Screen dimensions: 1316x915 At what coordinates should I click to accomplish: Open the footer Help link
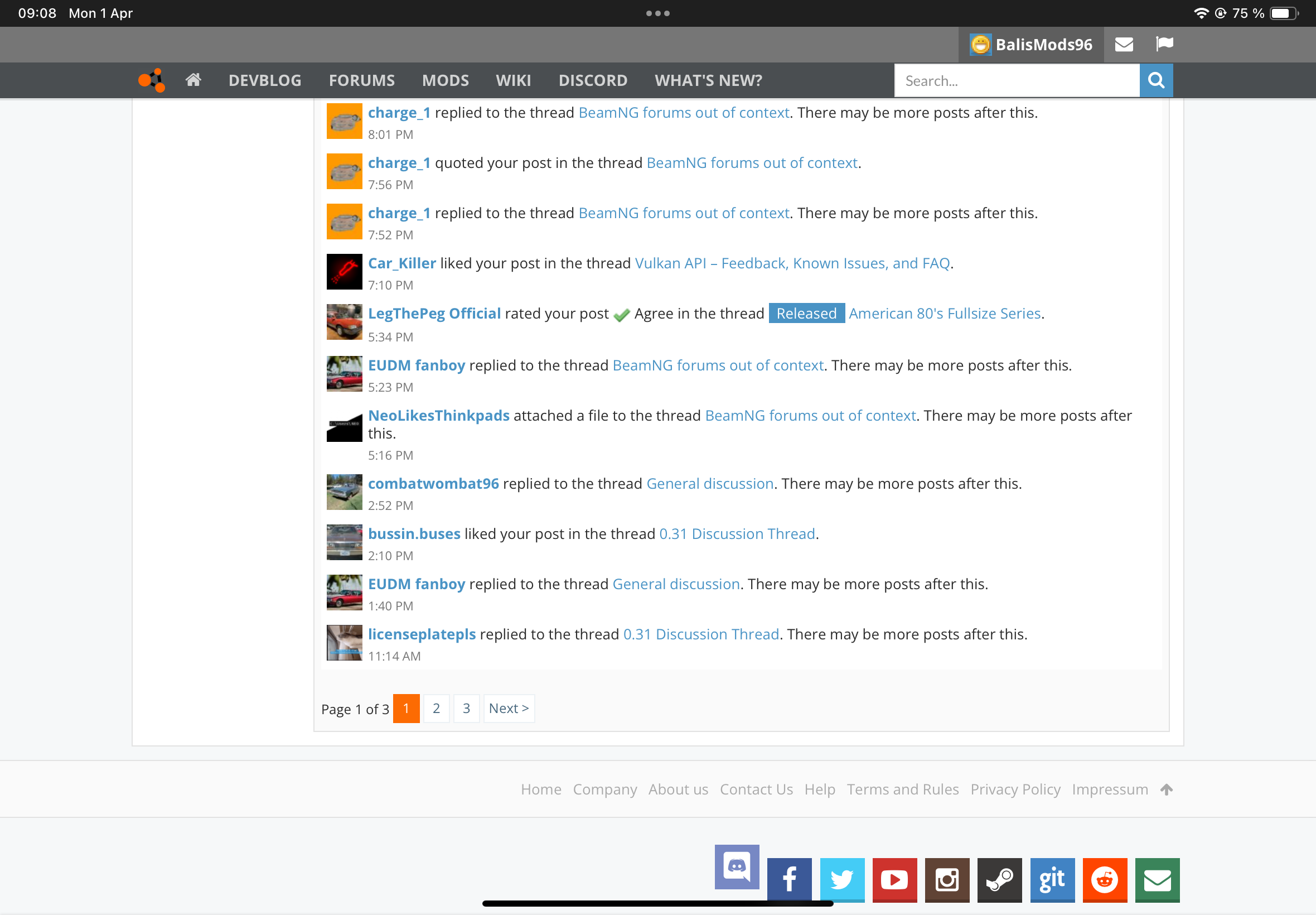[x=819, y=789]
